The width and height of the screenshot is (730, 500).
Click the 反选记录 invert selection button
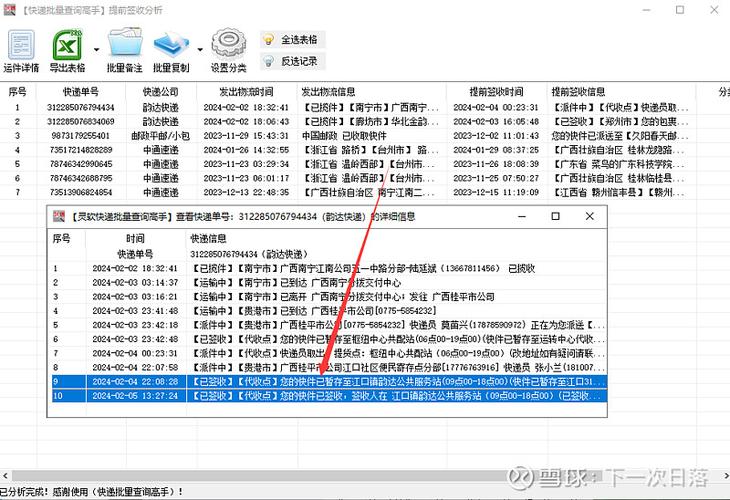(x=292, y=61)
